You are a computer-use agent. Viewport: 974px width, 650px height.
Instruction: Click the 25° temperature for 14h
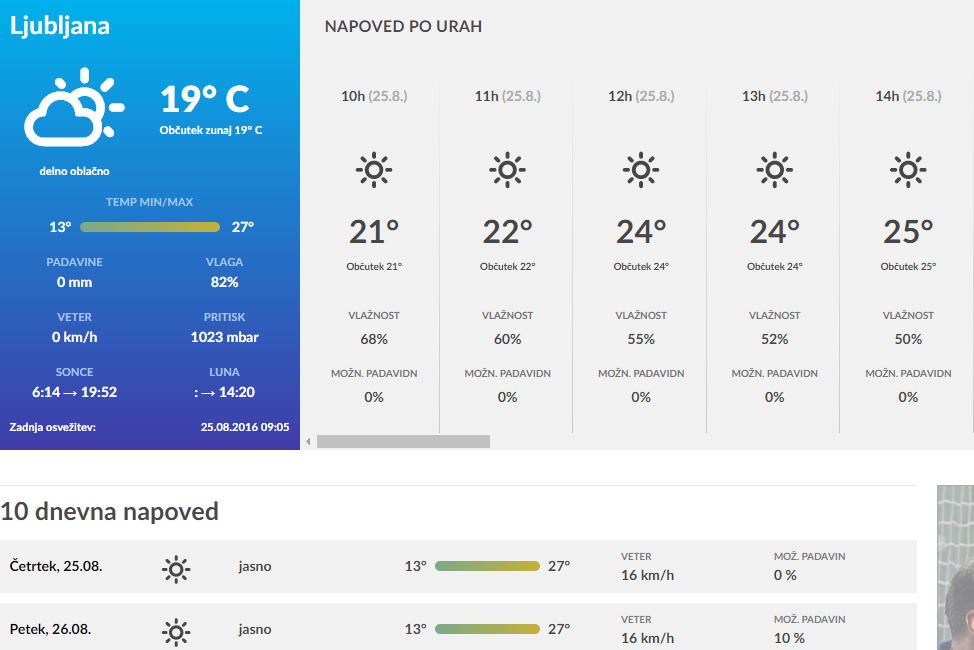(x=908, y=232)
